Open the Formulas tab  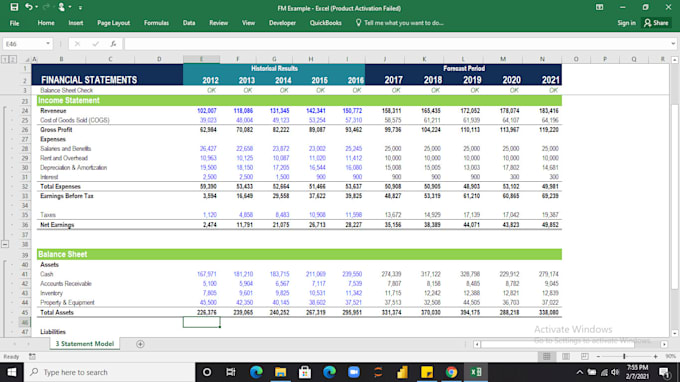click(x=157, y=23)
